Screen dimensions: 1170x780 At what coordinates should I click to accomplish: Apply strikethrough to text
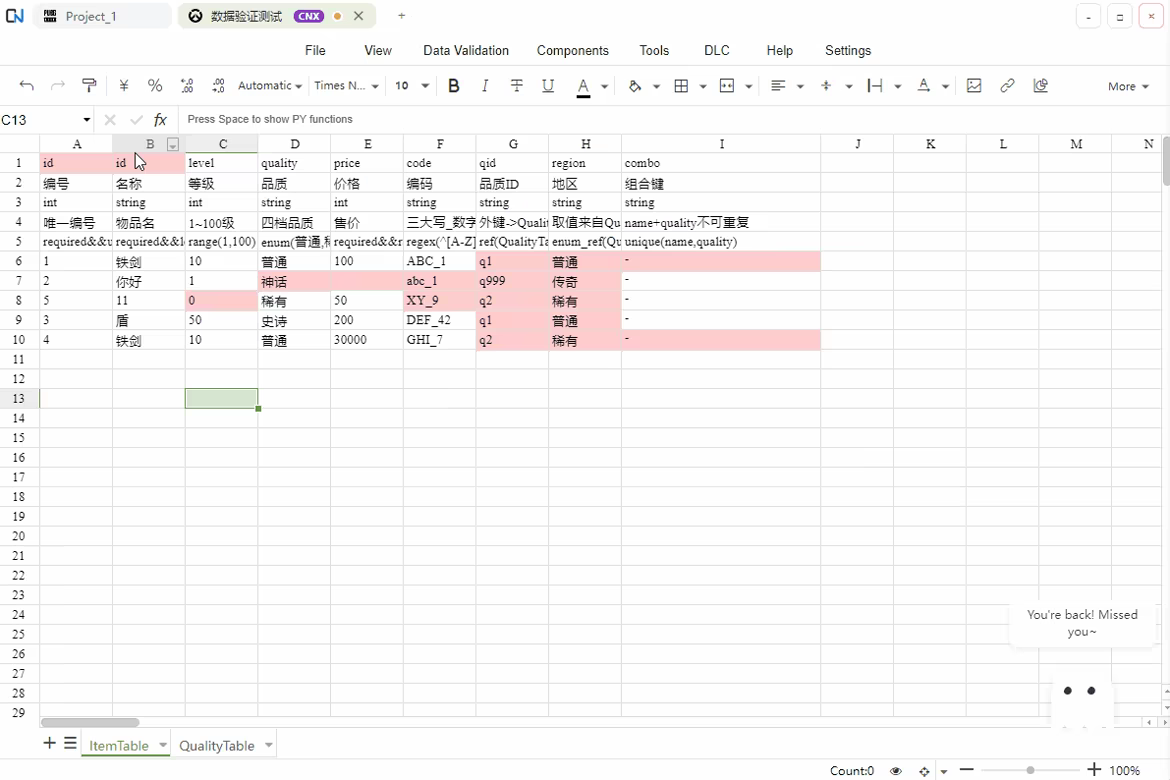(x=516, y=86)
